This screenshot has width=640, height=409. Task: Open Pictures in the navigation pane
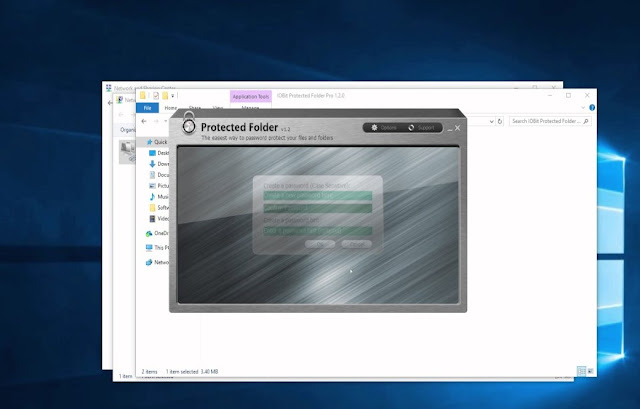[158, 186]
